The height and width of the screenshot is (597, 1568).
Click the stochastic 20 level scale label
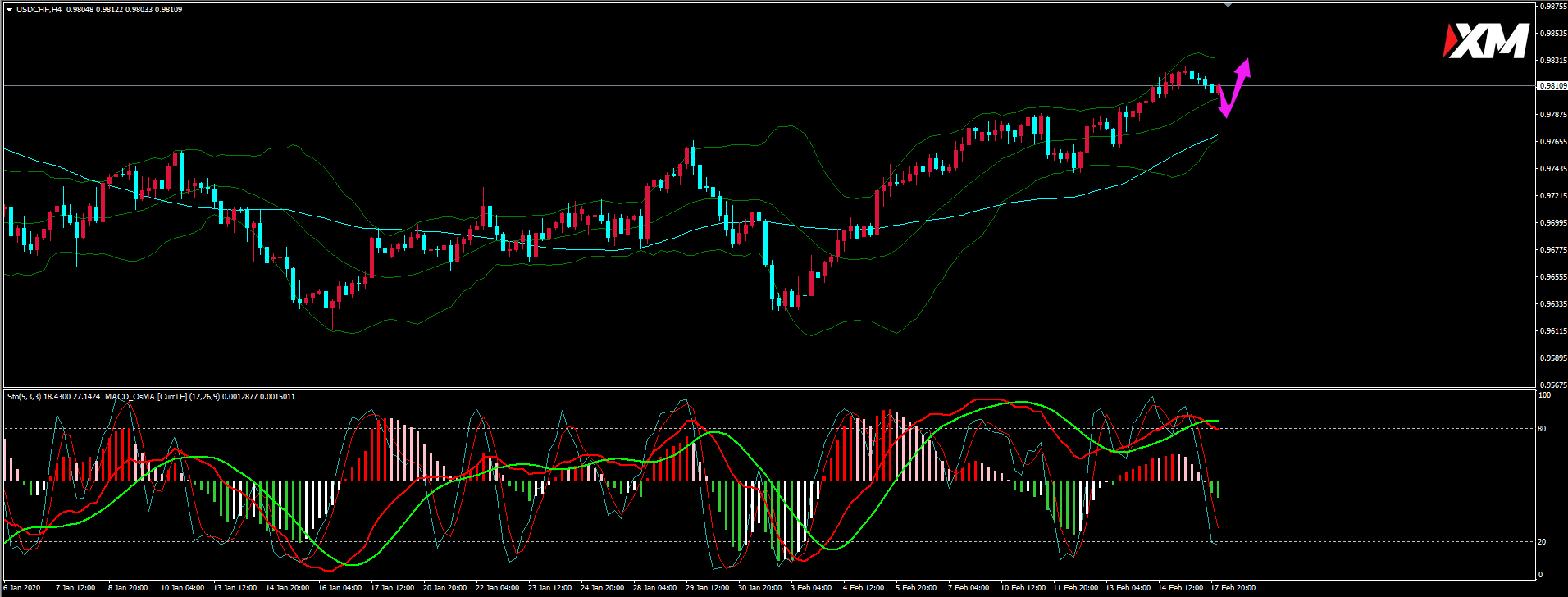pos(1543,541)
